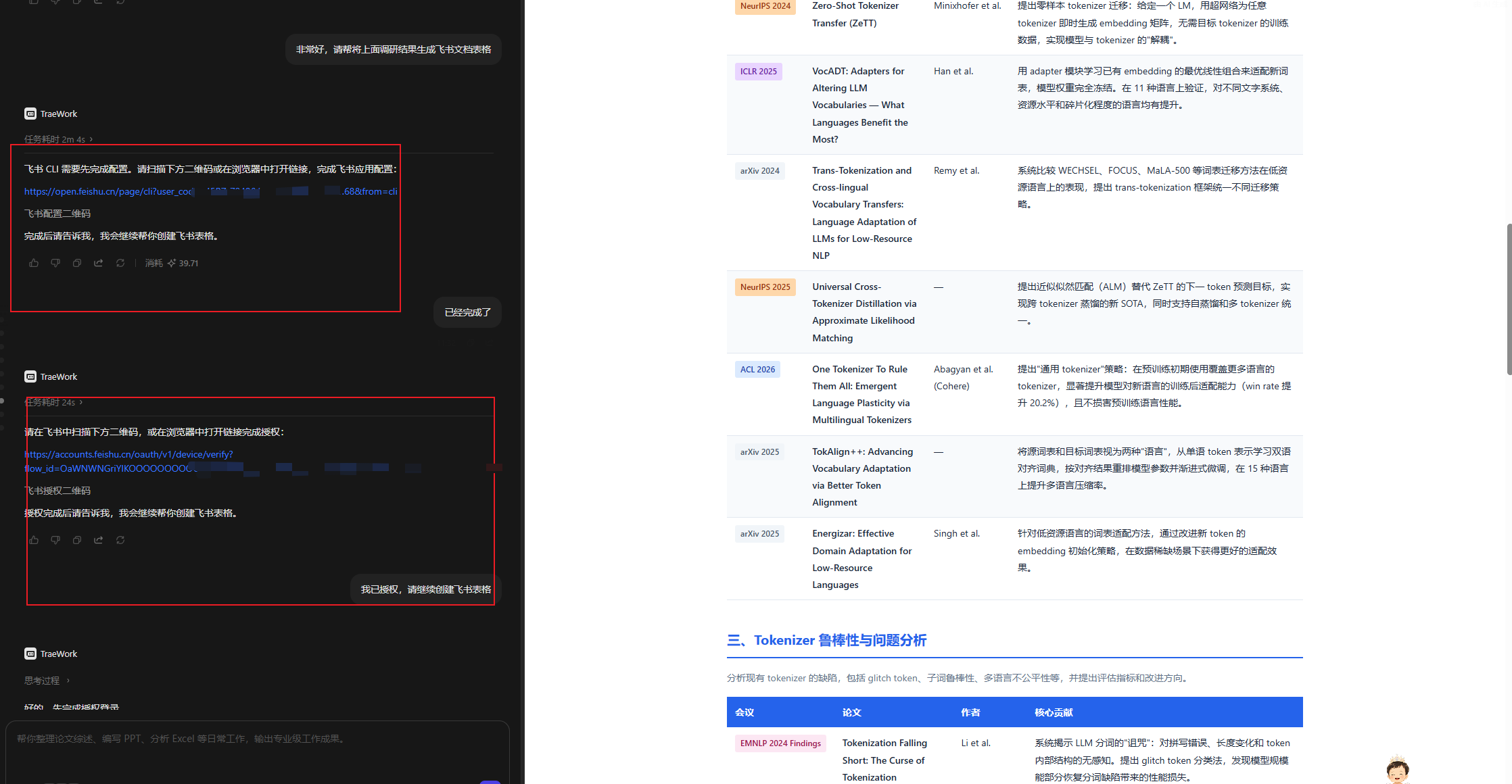The image size is (1512, 784).
Task: Regenerate the 飞书授权二维码 authorization reply
Action: click(120, 540)
